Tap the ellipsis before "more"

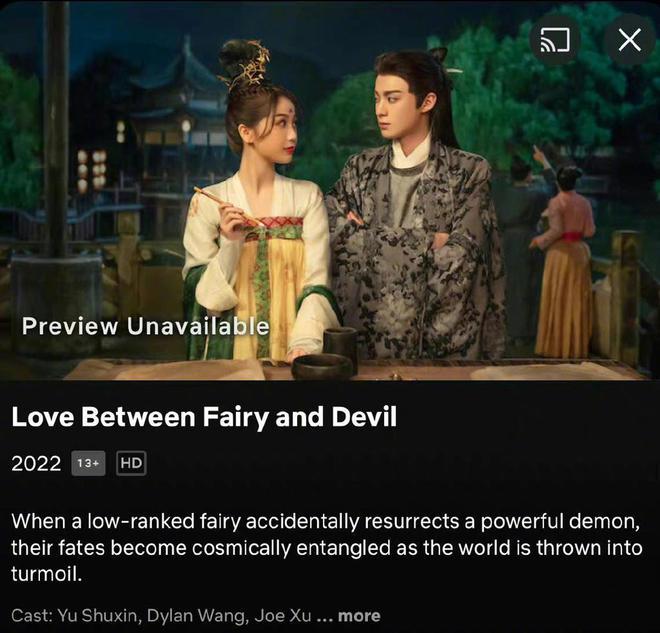[x=325, y=617]
